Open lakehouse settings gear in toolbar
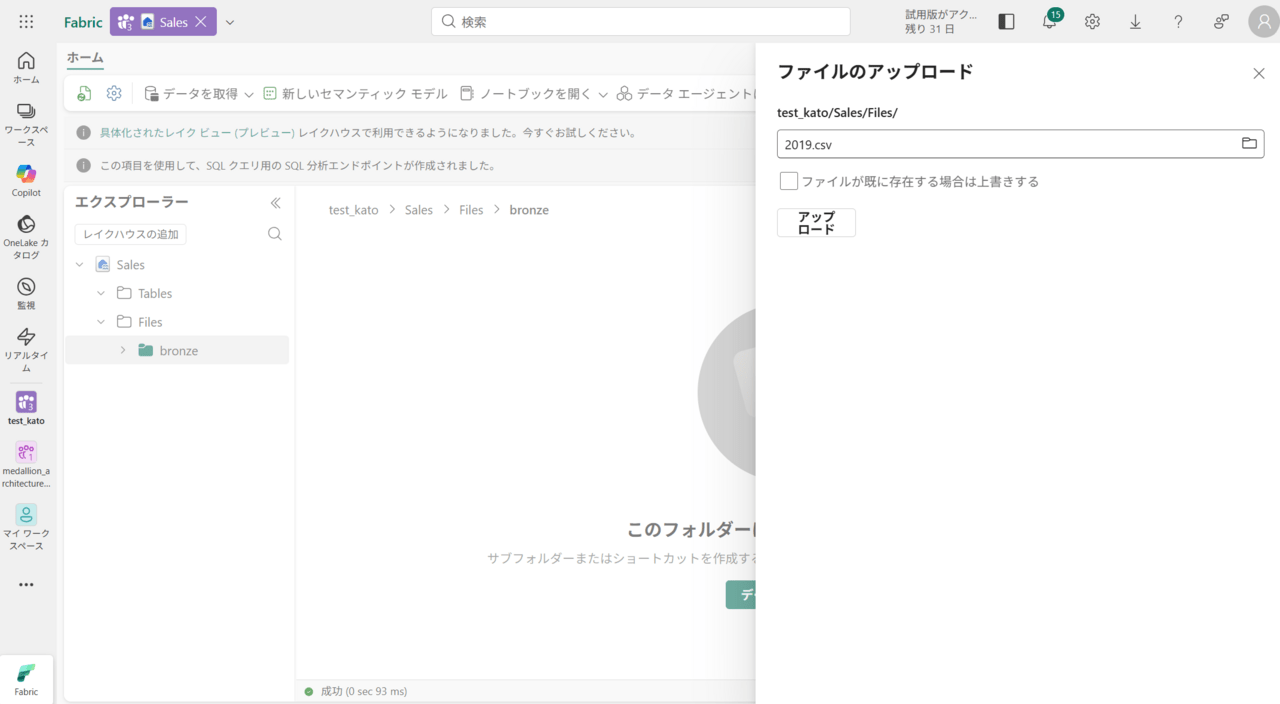 [114, 93]
